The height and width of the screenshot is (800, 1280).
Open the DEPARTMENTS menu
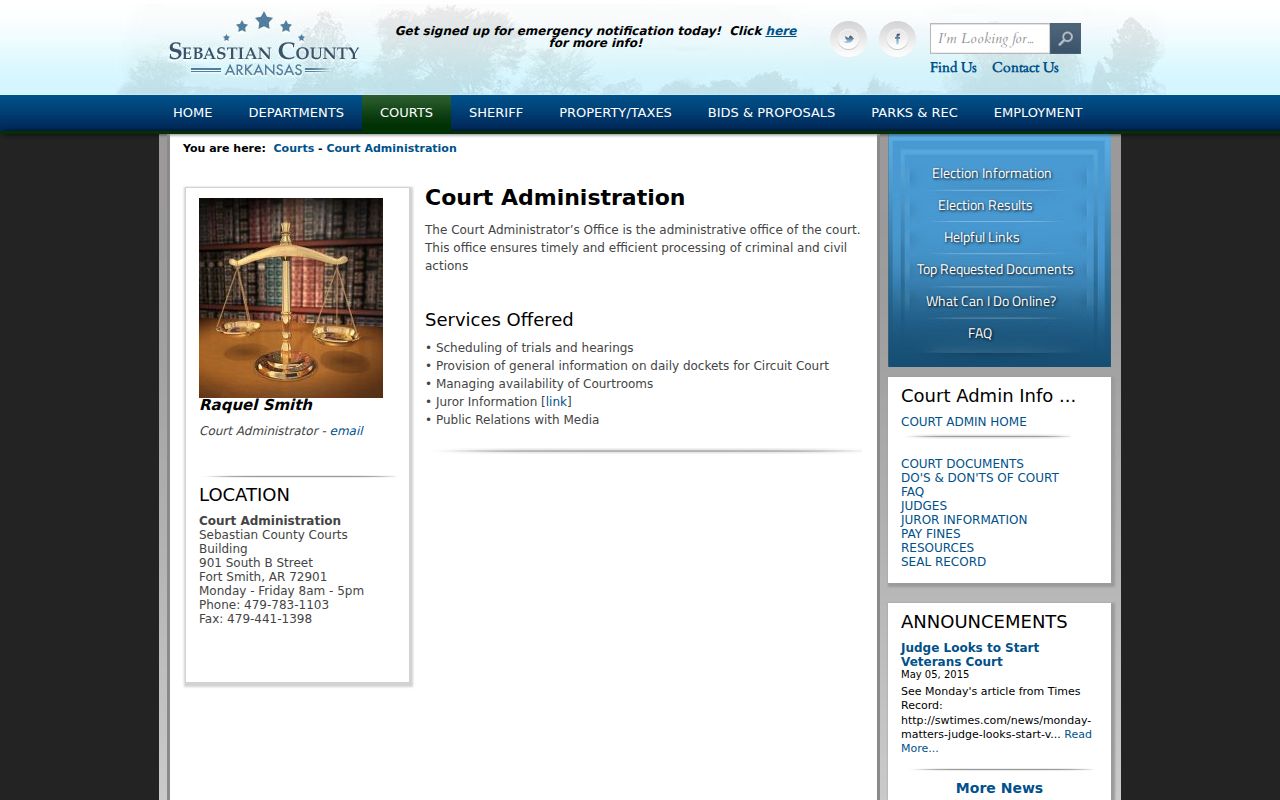(296, 113)
